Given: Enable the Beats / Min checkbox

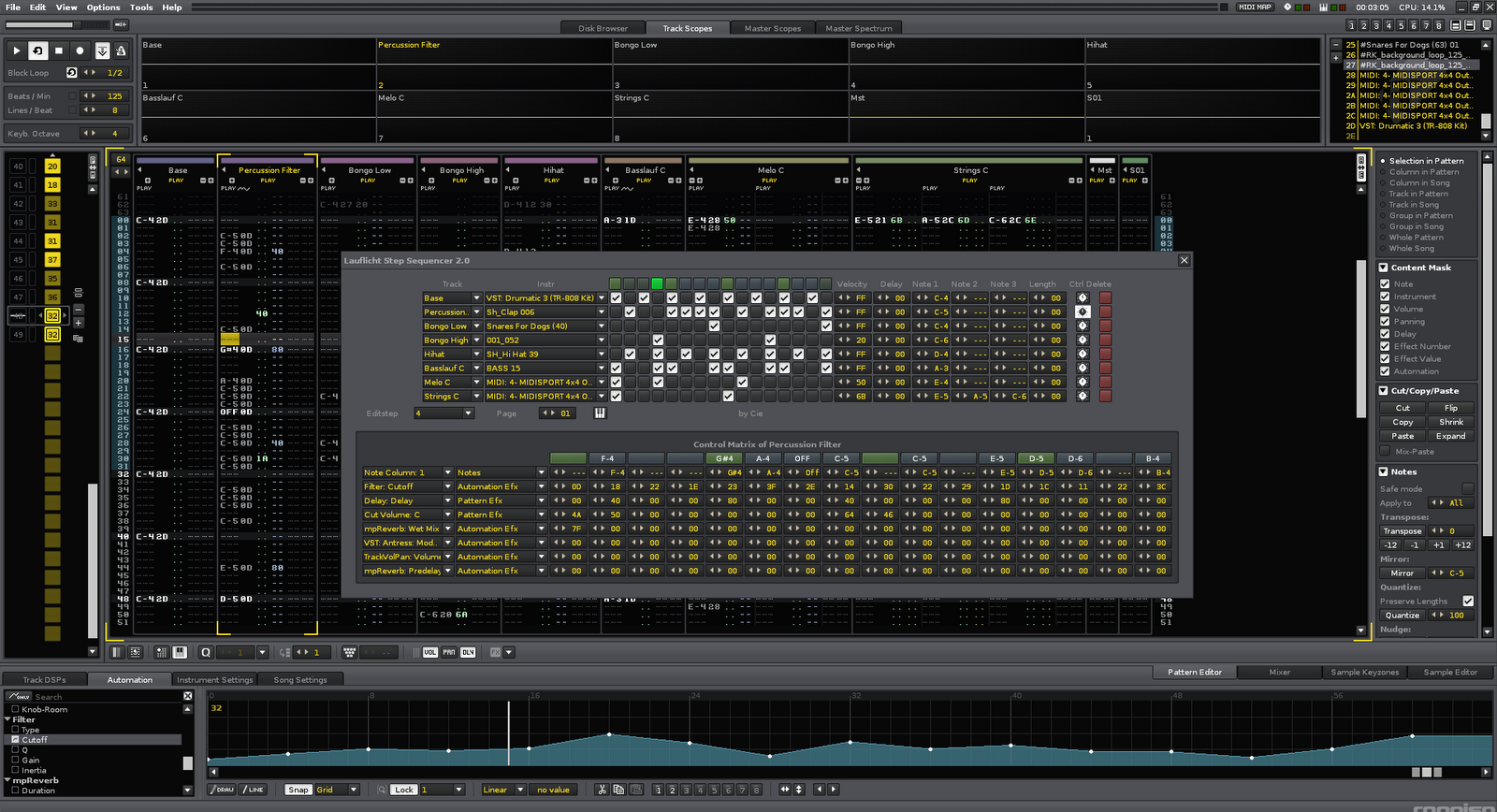Looking at the screenshot, I should [x=72, y=95].
